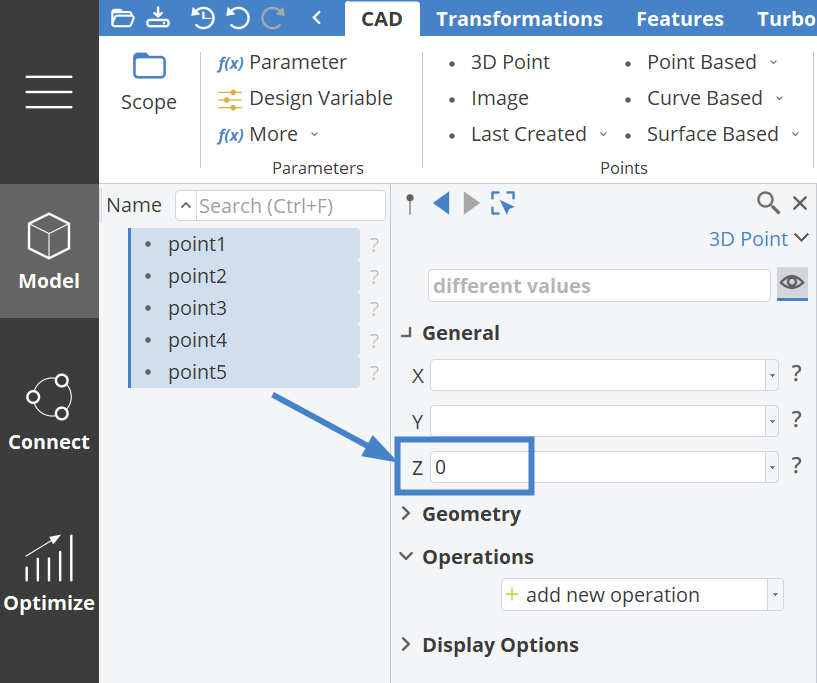The image size is (817, 683).
Task: Click question mark next to point3
Action: point(374,309)
